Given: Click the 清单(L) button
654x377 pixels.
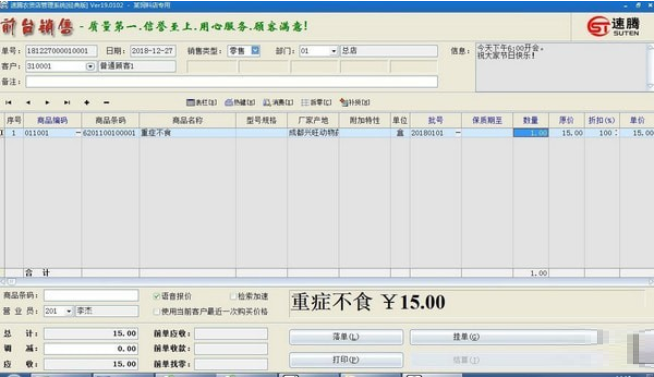Looking at the screenshot, I should pyautogui.click(x=346, y=337).
